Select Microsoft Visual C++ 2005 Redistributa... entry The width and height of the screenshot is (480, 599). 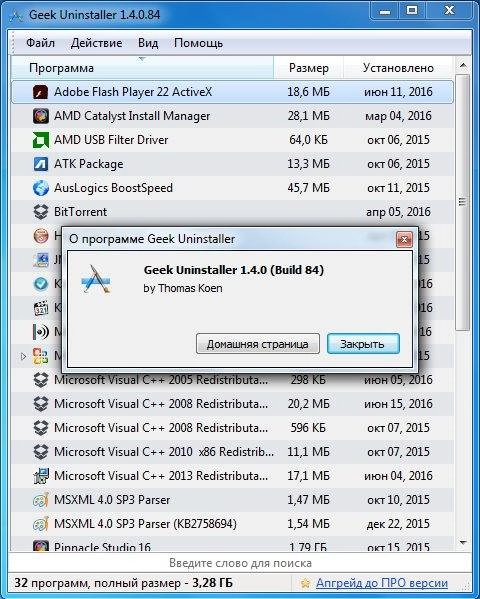[232, 380]
